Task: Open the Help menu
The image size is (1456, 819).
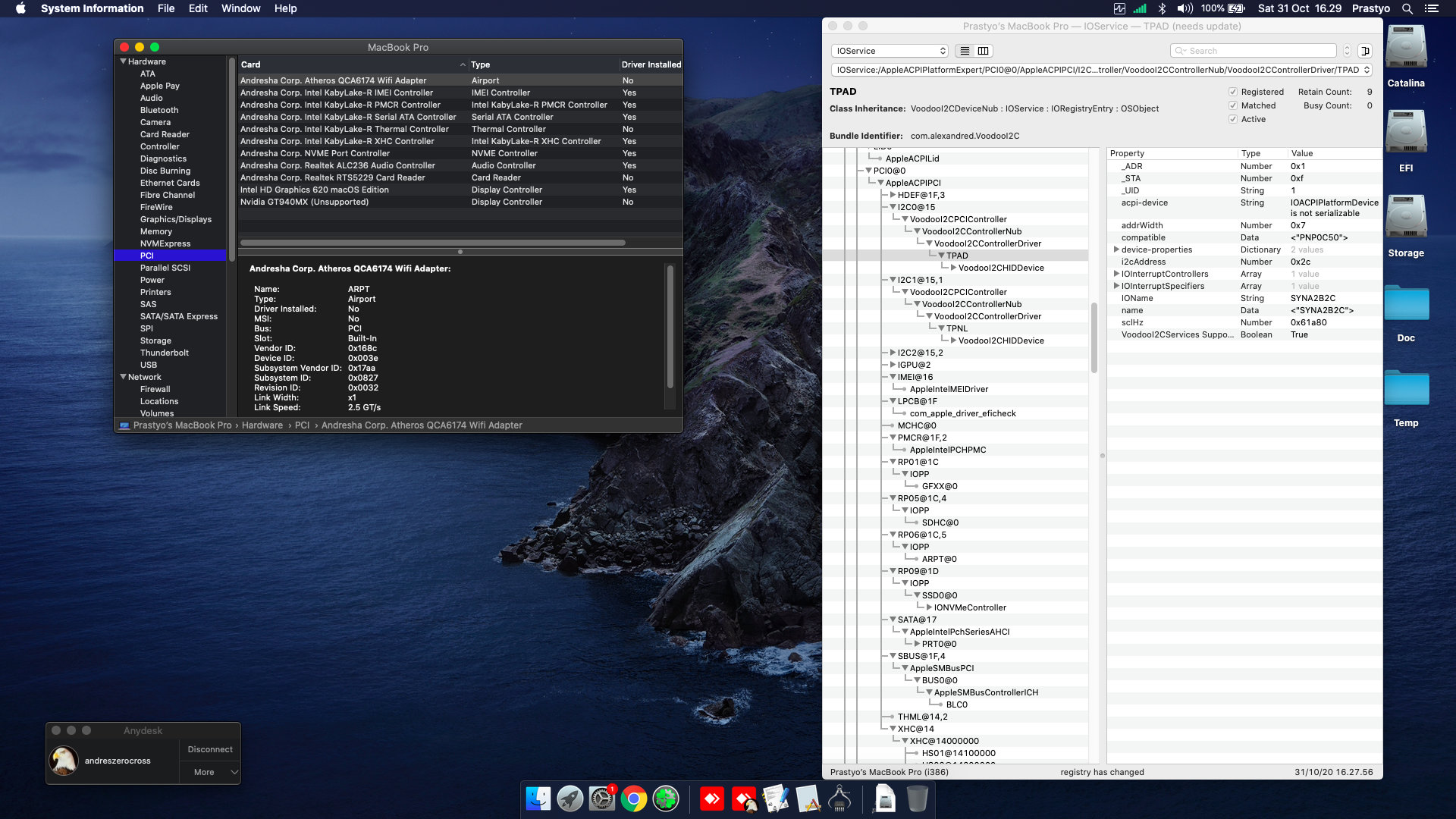Action: [285, 8]
